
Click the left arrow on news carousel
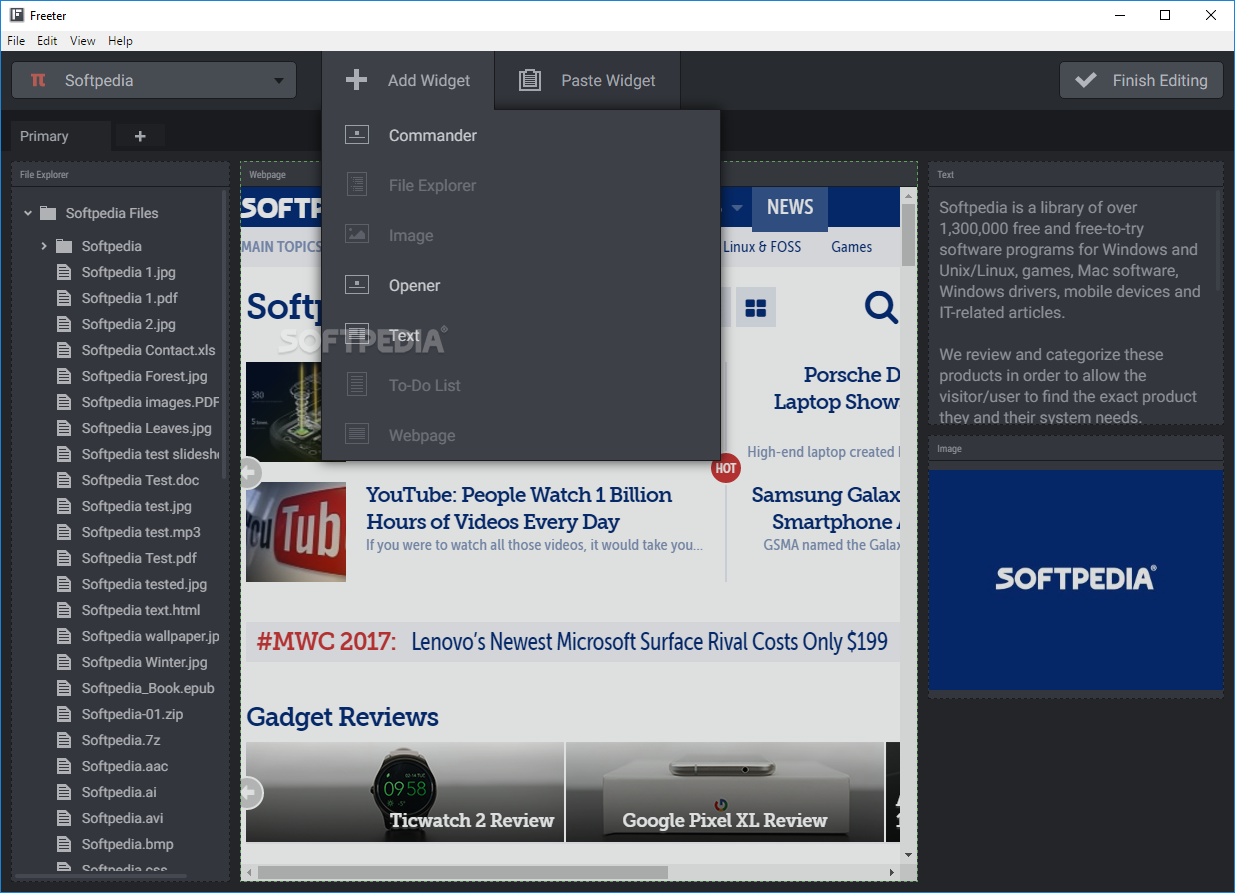pos(249,472)
